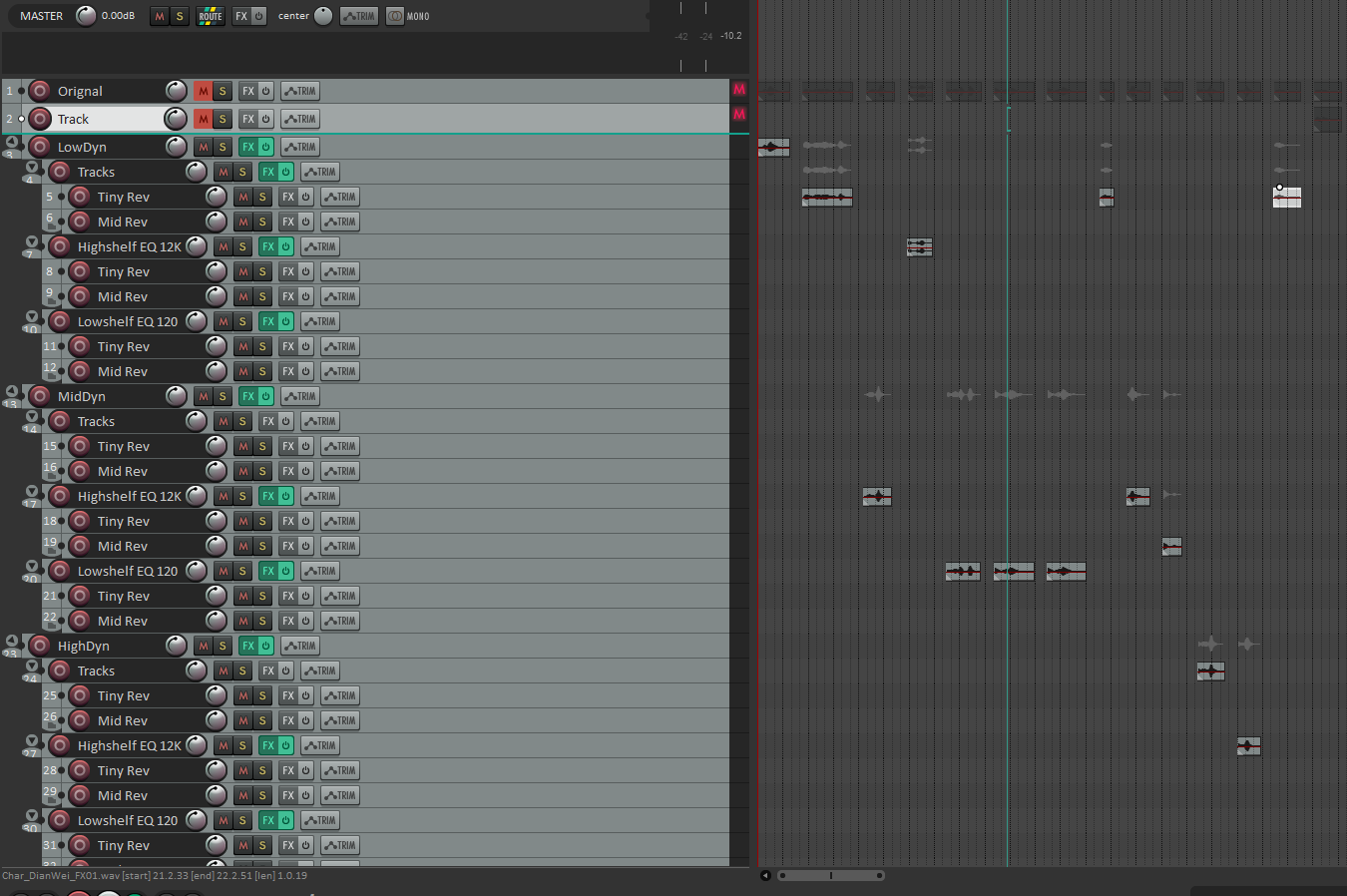Arm track 2 named Track for recording
Screen dimensions: 1347x896
click(40, 119)
